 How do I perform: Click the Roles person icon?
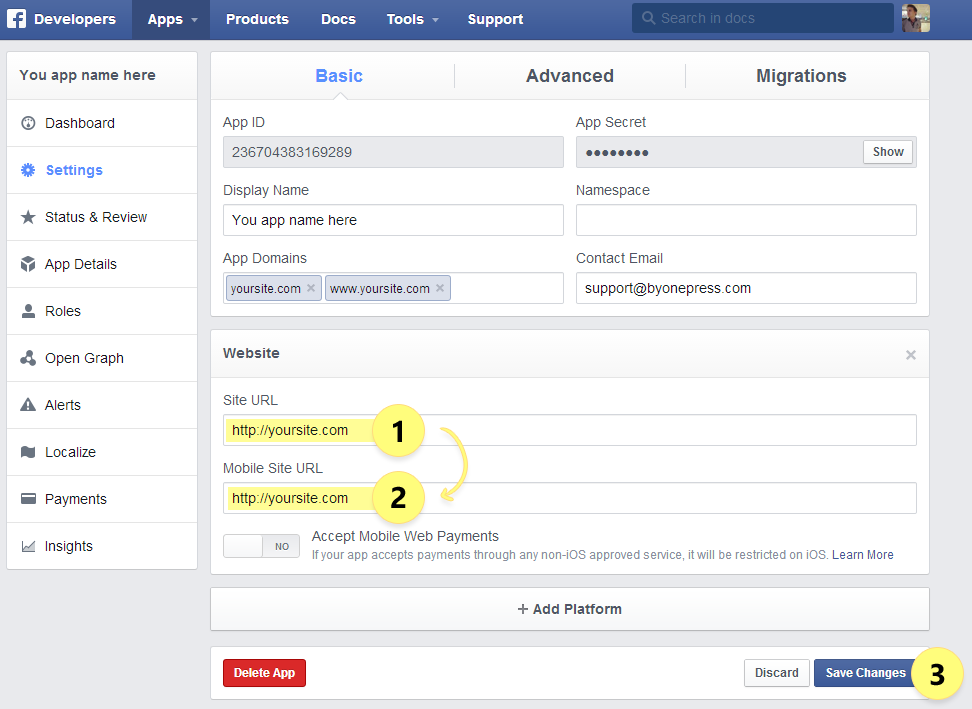tap(28, 311)
